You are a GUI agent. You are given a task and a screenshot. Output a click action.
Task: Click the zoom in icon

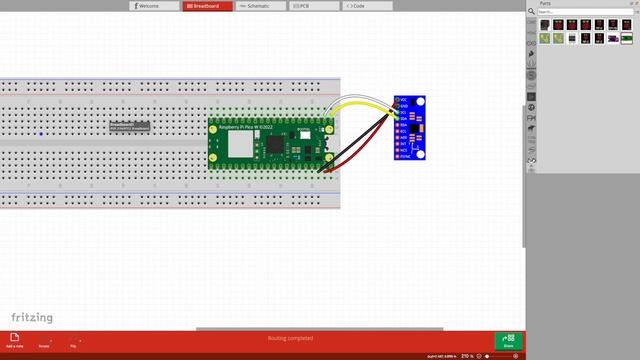pos(516,356)
